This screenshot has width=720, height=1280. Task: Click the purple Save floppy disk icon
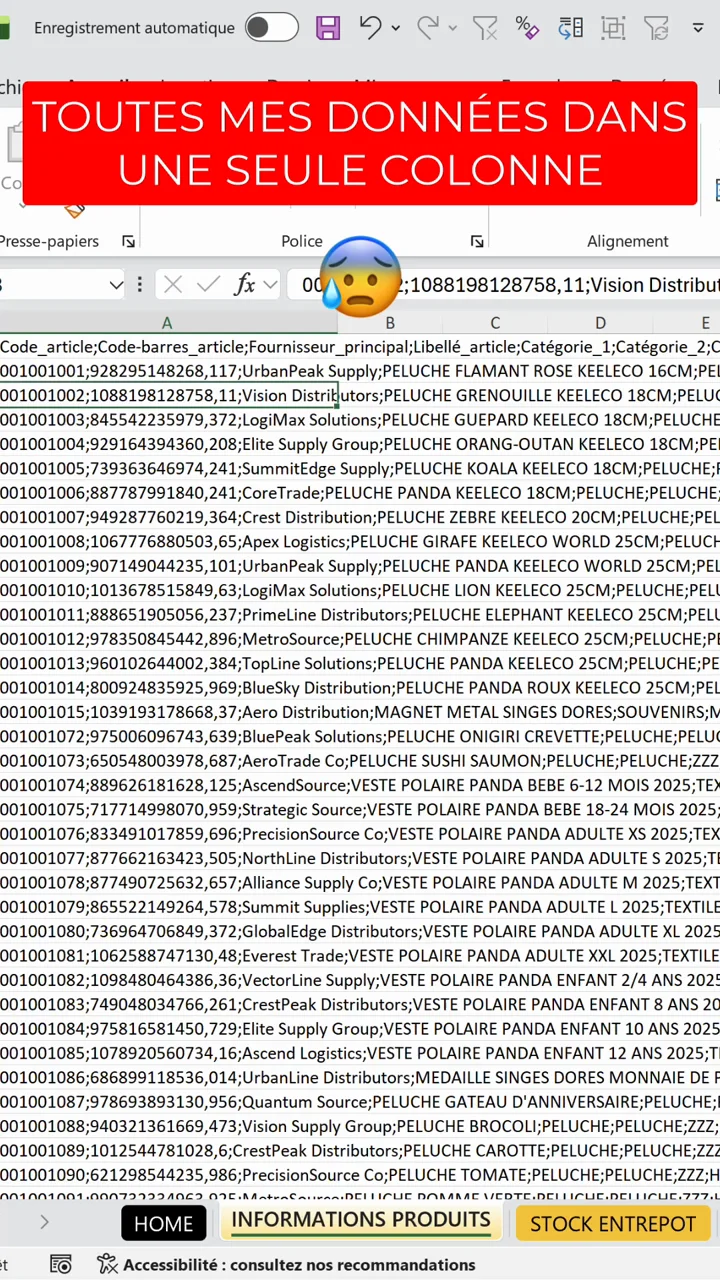point(328,28)
